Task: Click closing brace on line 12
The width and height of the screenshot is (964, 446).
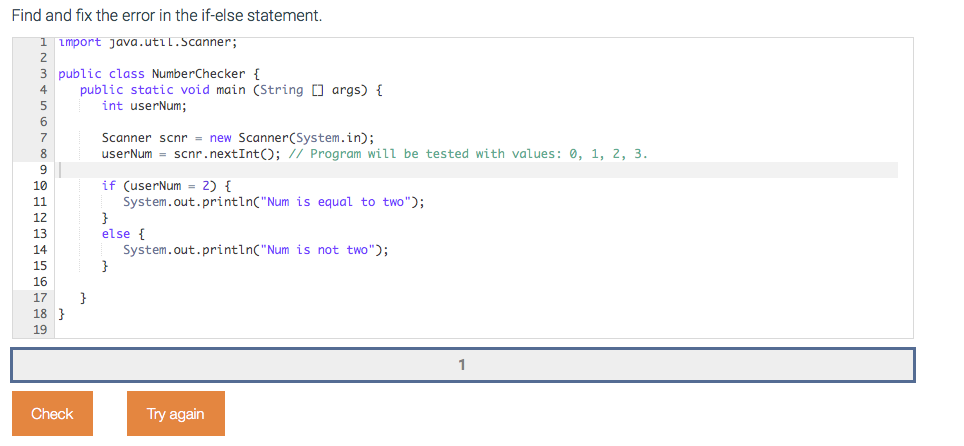Action: click(105, 218)
